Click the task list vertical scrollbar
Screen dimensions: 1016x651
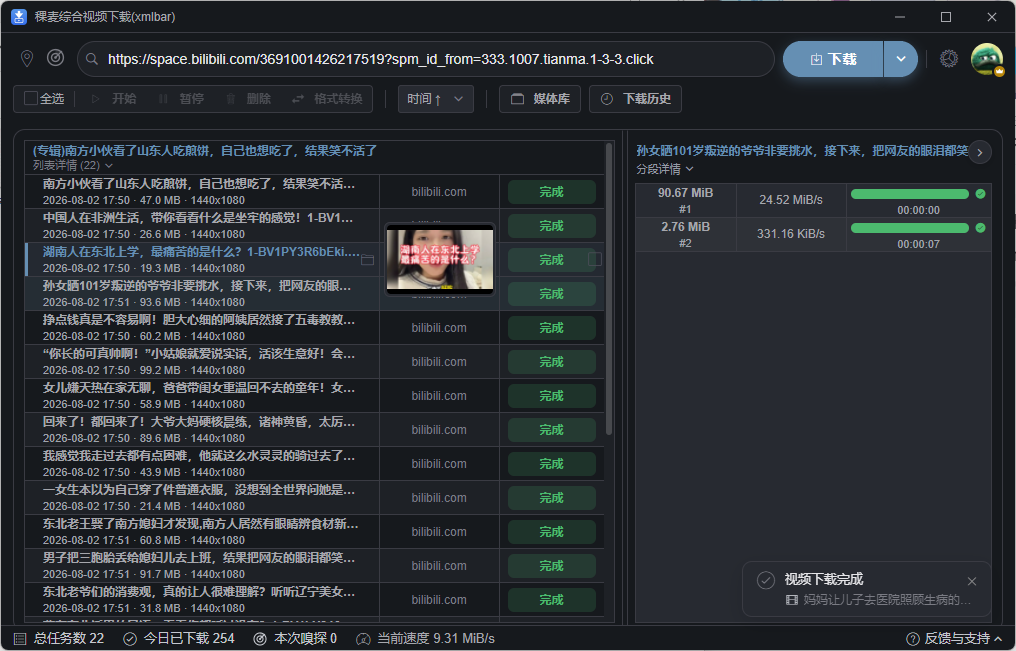click(608, 289)
